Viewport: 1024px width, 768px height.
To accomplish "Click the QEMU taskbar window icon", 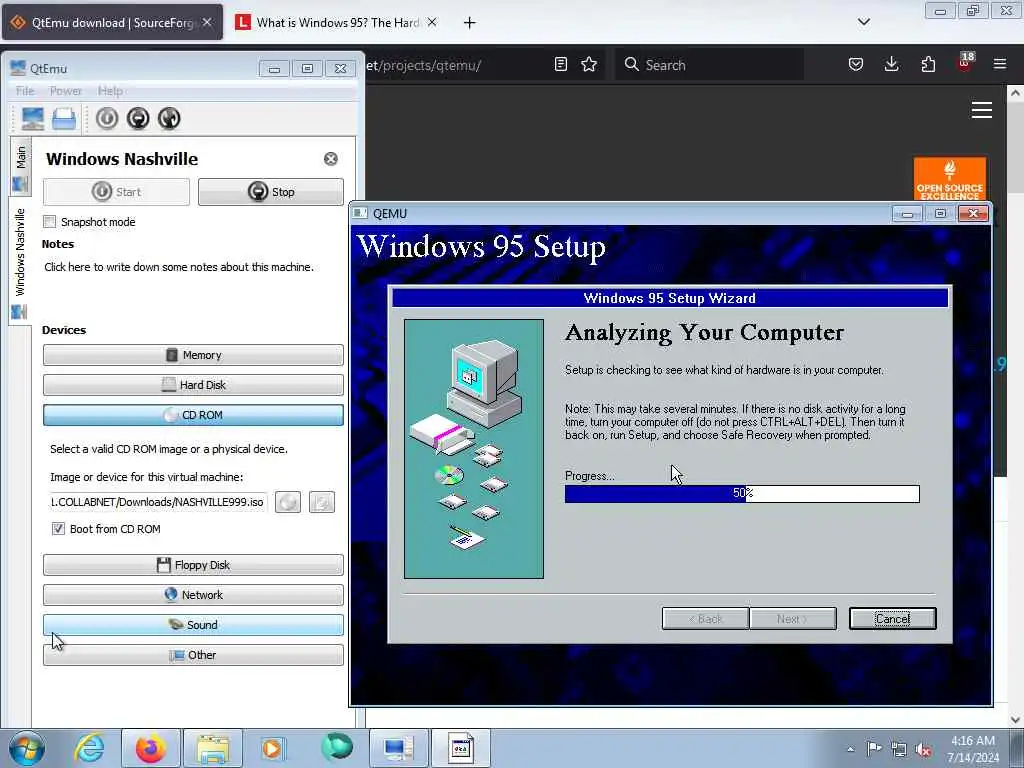I will pos(460,748).
